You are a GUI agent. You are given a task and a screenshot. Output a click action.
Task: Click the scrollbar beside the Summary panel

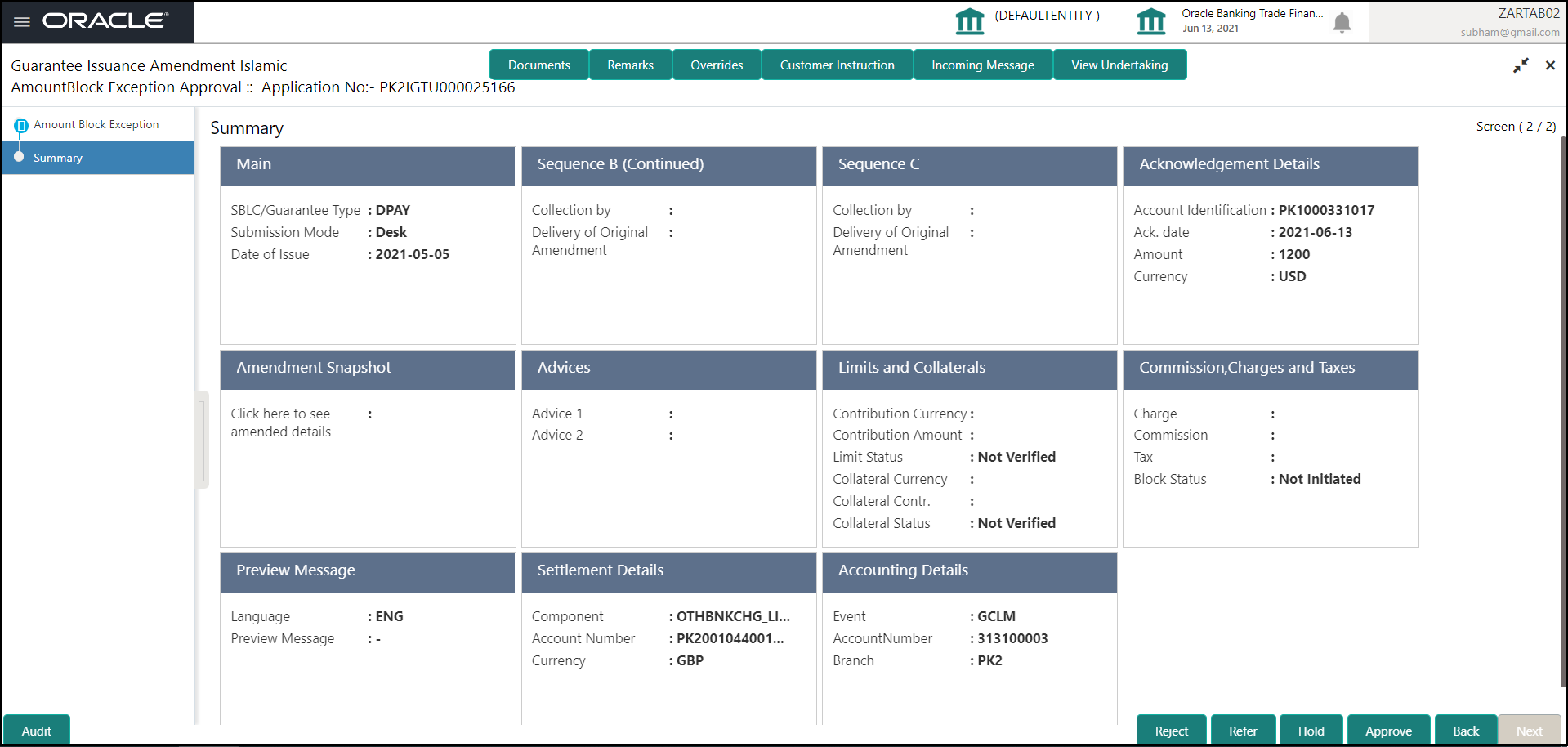pos(202,439)
